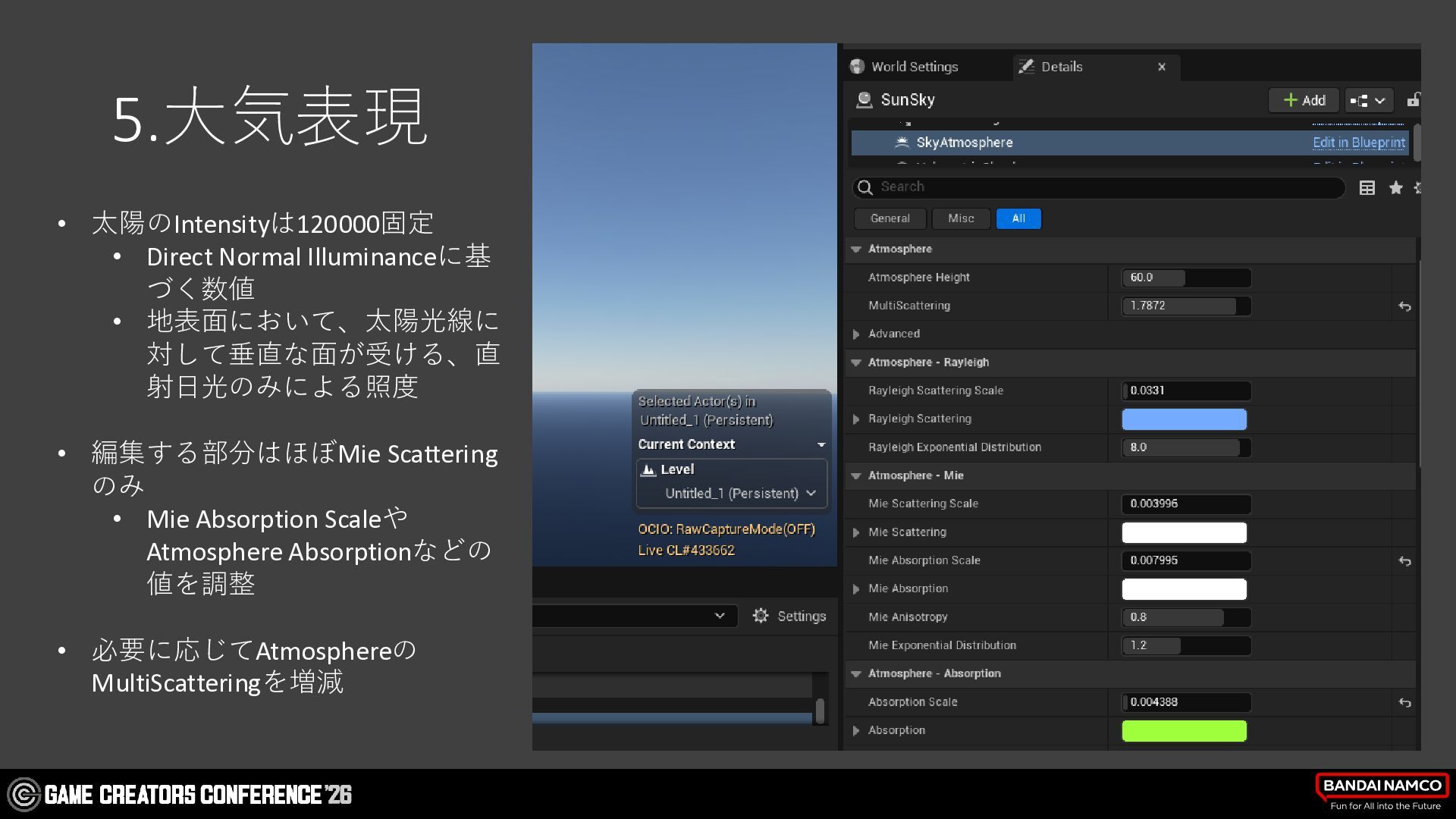
Task: Edit the Mie Scattering Scale field
Action: pos(1186,504)
